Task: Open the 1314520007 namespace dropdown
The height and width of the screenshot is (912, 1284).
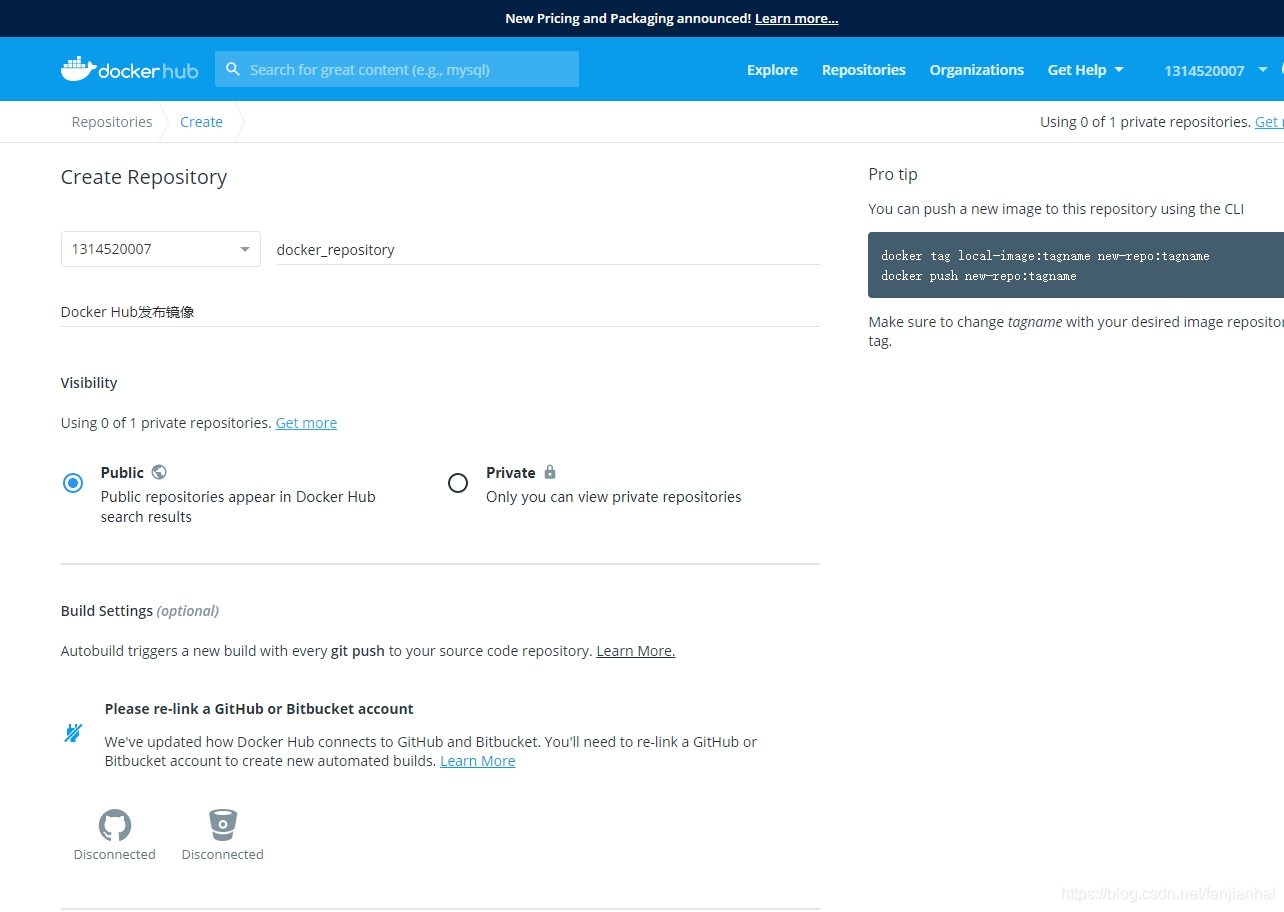Action: pyautogui.click(x=160, y=249)
